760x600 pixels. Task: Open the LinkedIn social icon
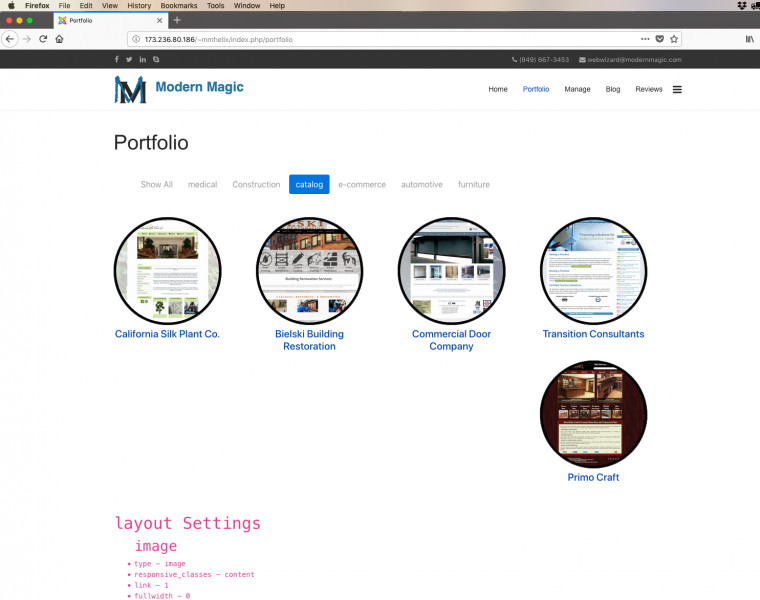(x=142, y=59)
